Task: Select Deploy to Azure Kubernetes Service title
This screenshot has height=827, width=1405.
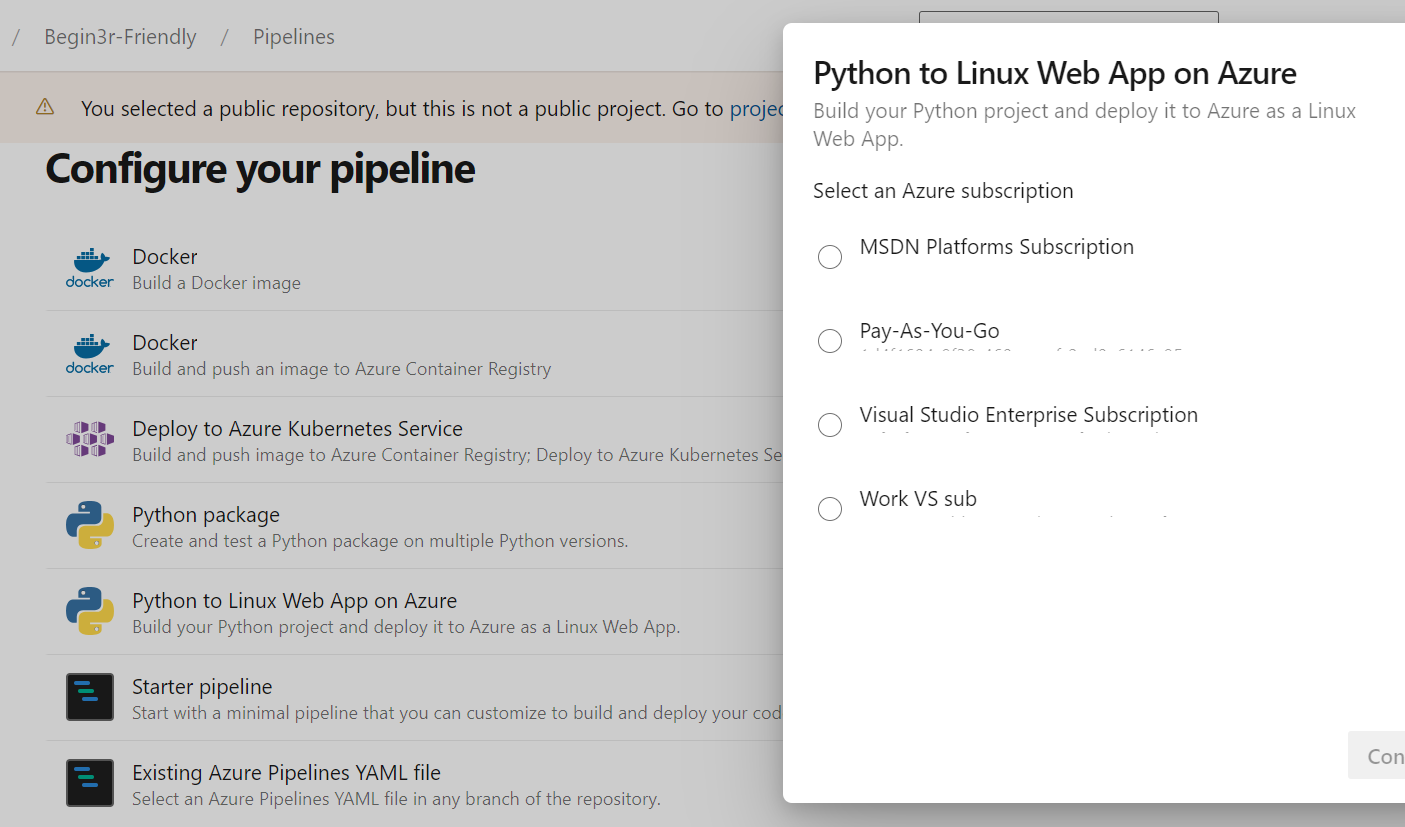Action: [297, 429]
